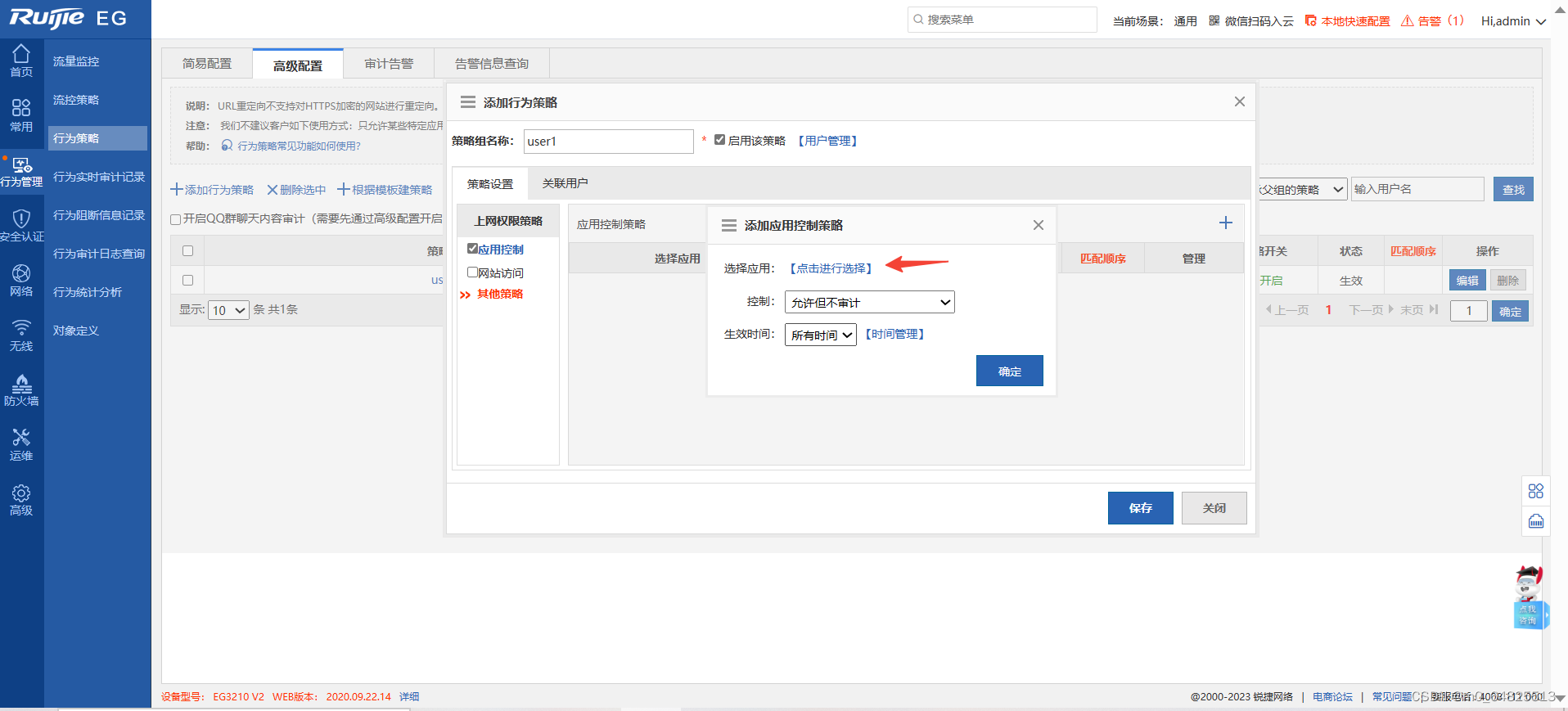Open the Hi,admin user menu
The width and height of the screenshot is (1568, 711).
tap(1512, 21)
